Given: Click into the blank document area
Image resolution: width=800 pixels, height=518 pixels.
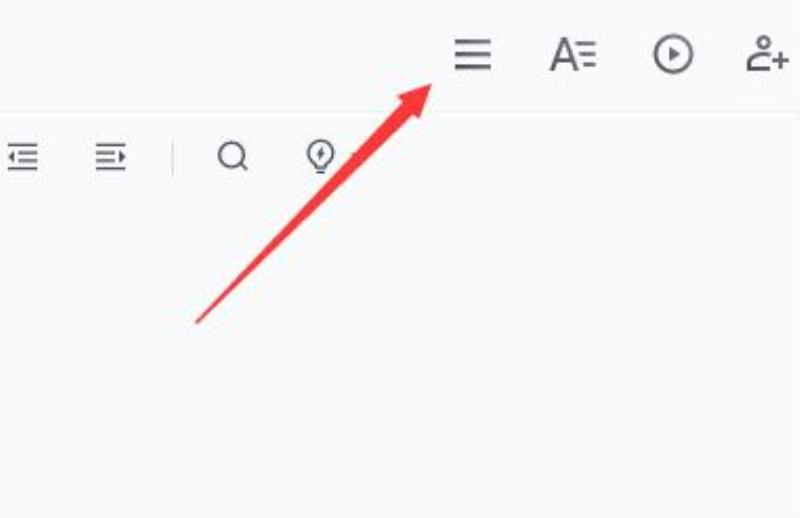Looking at the screenshot, I should (x=510, y=332).
